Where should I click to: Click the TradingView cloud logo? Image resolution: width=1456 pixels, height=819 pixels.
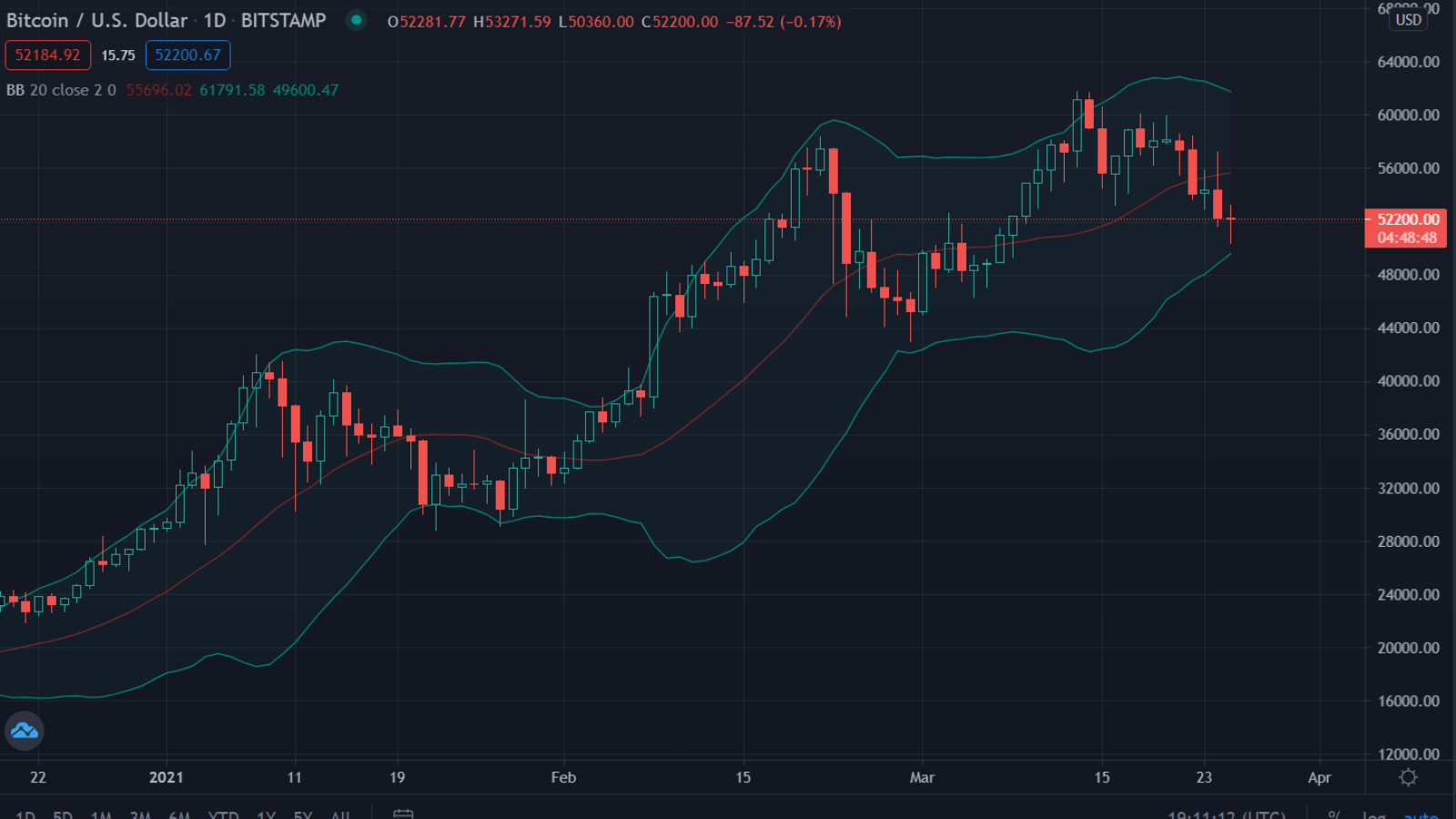click(x=24, y=731)
